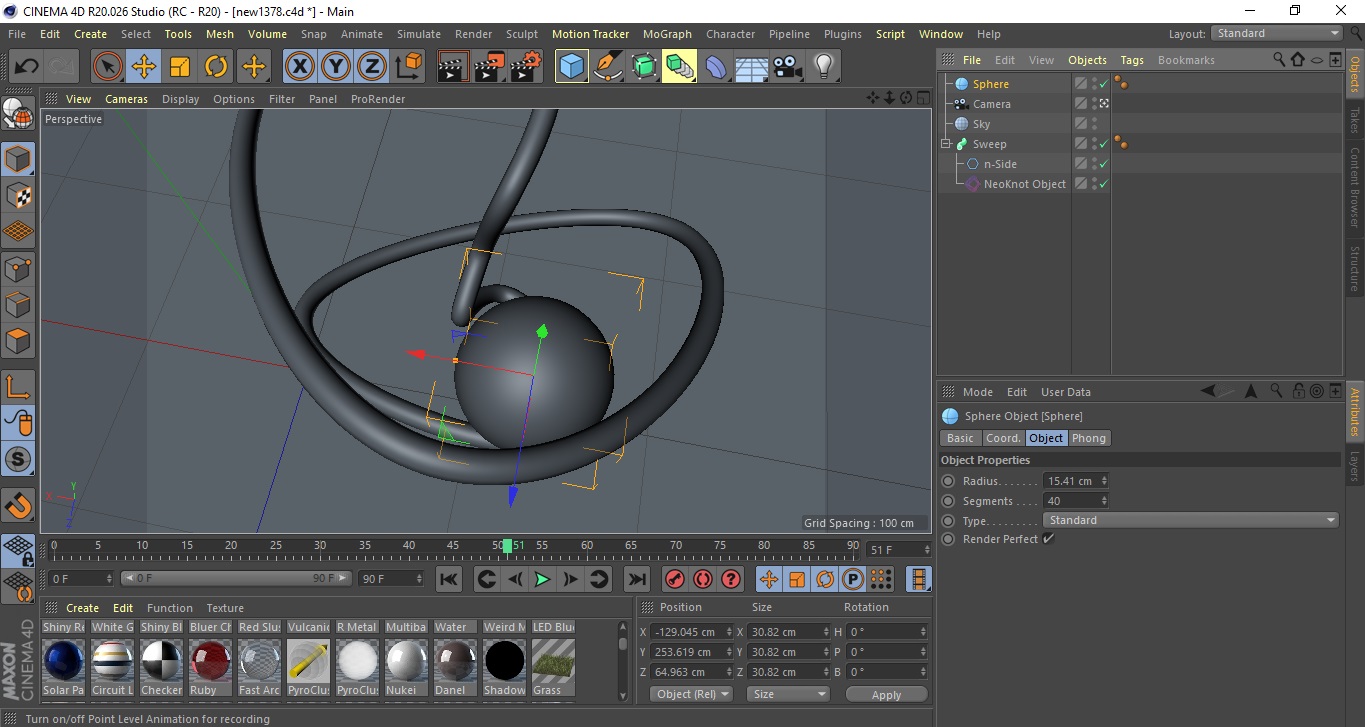Click Render View clapperboard icon

pyautogui.click(x=454, y=67)
